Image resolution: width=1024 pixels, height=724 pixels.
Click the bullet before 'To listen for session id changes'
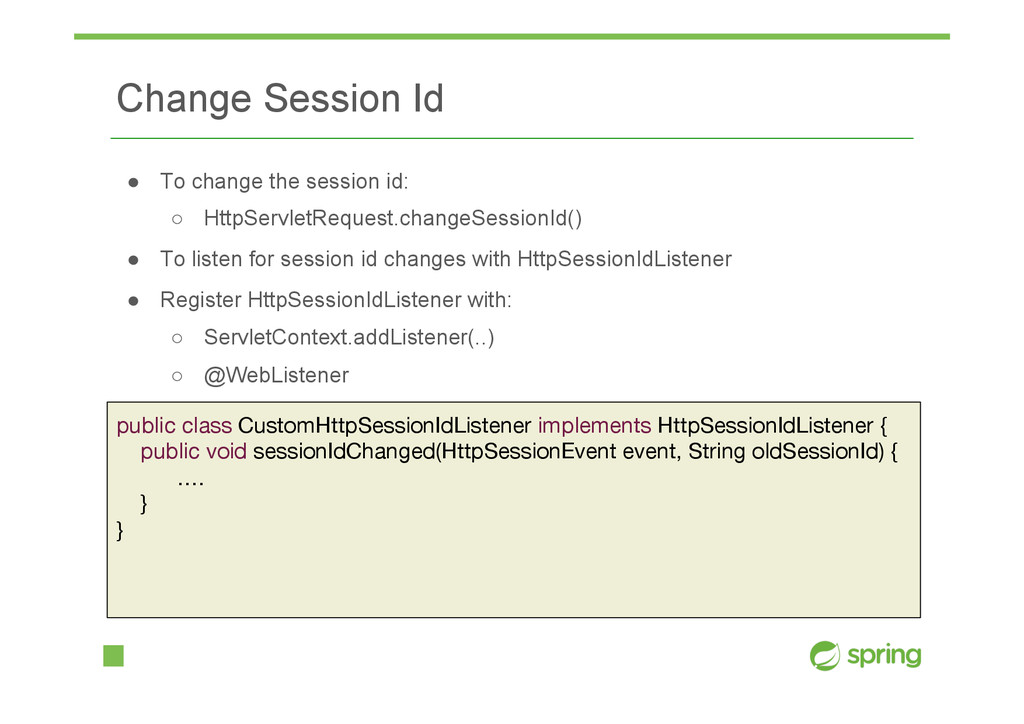(133, 260)
